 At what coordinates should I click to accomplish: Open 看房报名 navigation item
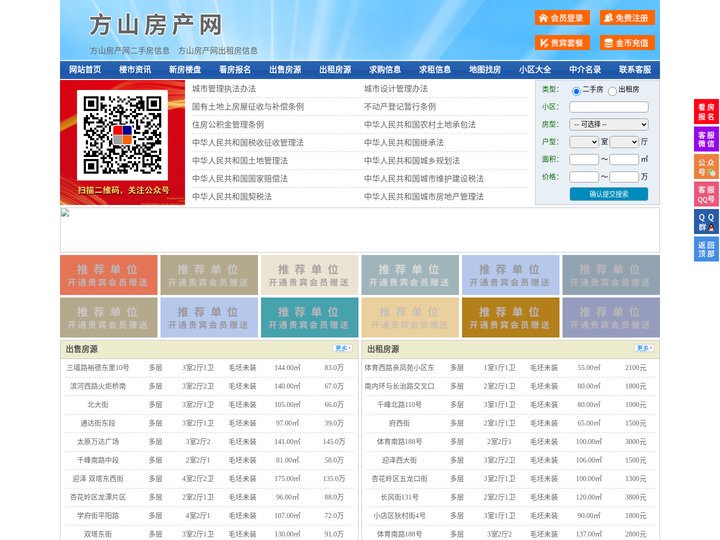pos(235,70)
